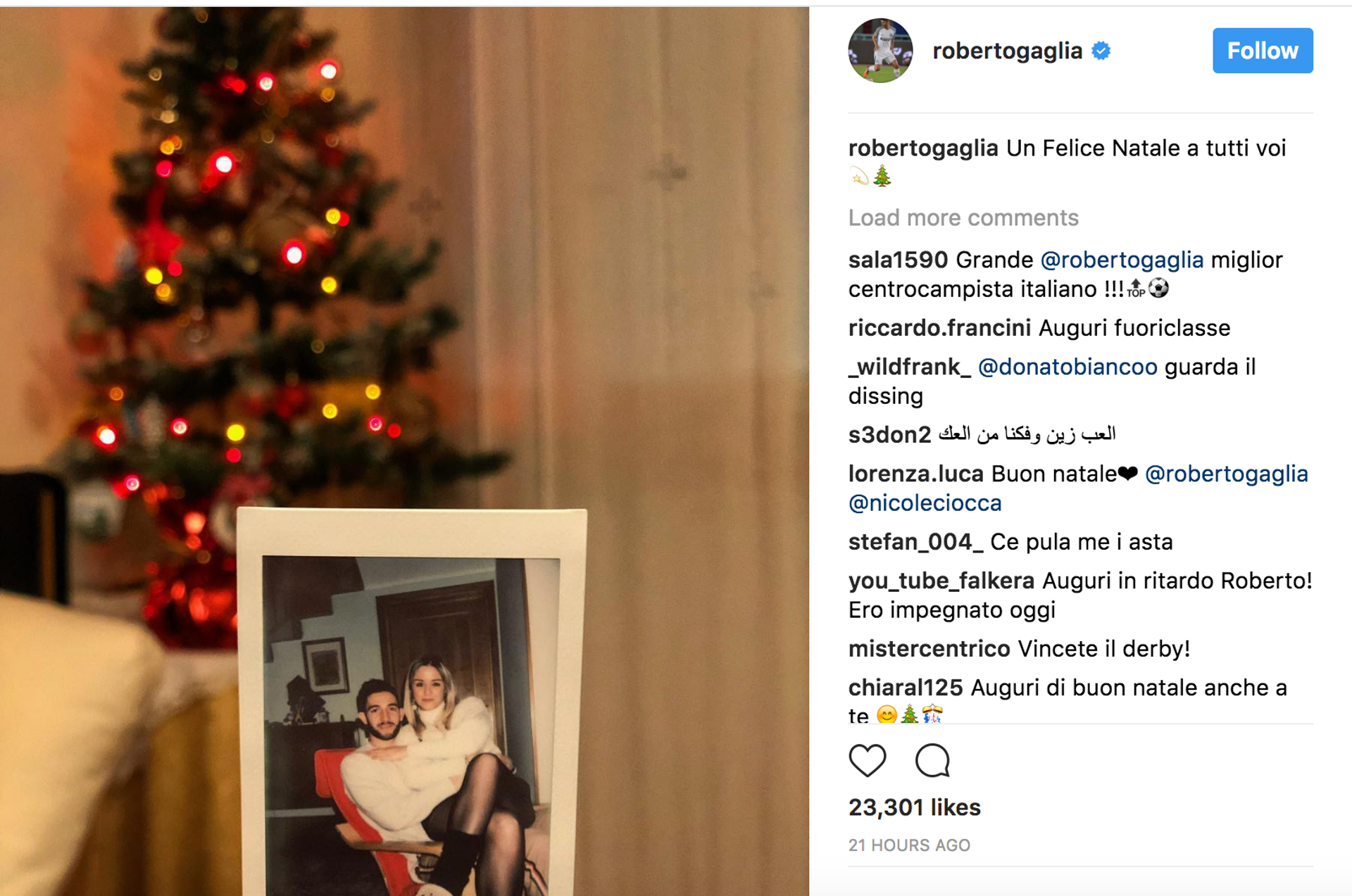
Task: Open the @donatobiancoo mention
Action: (1068, 367)
